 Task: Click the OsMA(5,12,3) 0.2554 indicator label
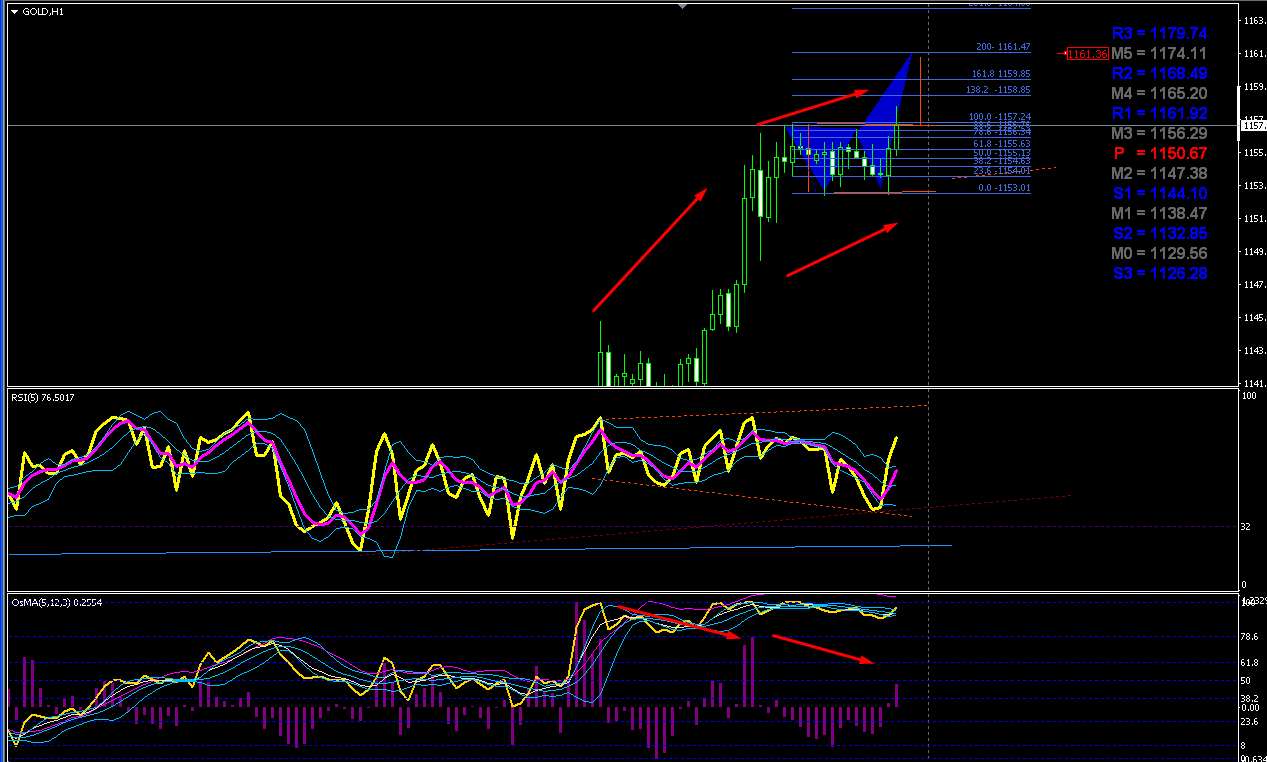[56, 602]
